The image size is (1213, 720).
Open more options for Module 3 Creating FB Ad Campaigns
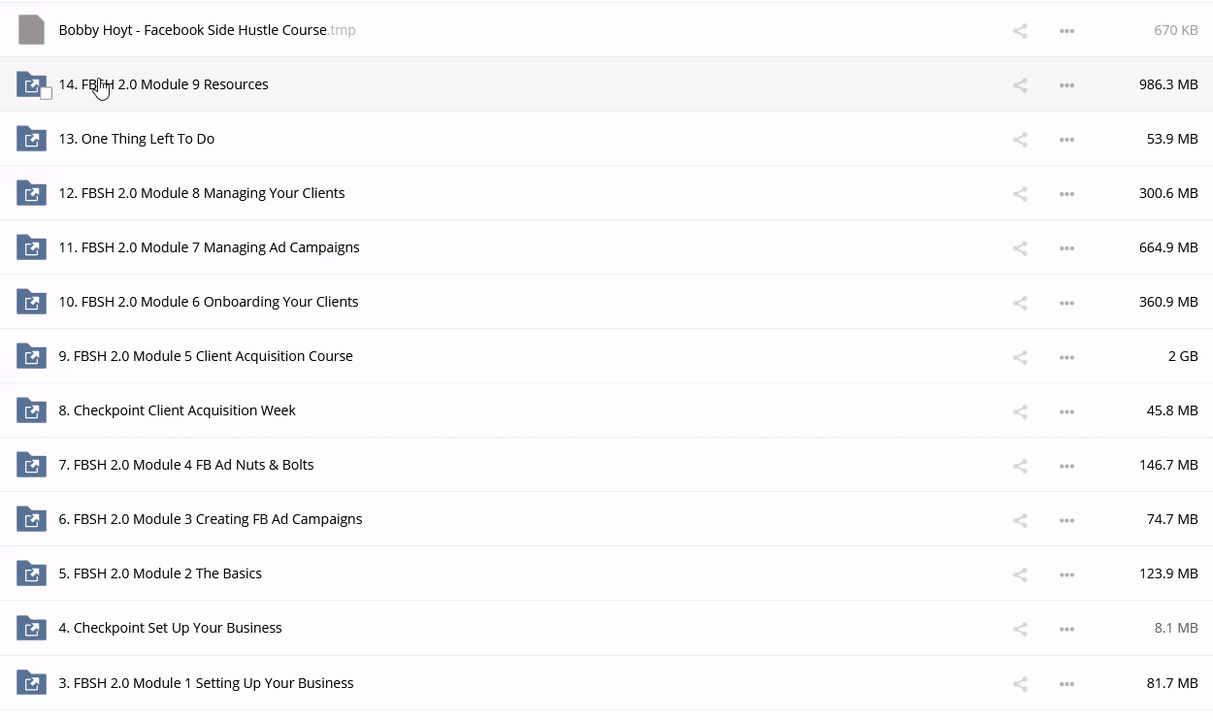[x=1067, y=520]
